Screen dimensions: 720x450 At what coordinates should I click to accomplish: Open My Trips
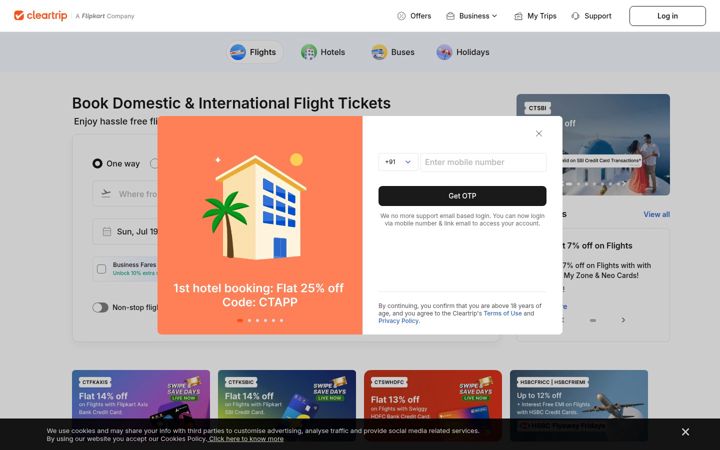pyautogui.click(x=535, y=16)
